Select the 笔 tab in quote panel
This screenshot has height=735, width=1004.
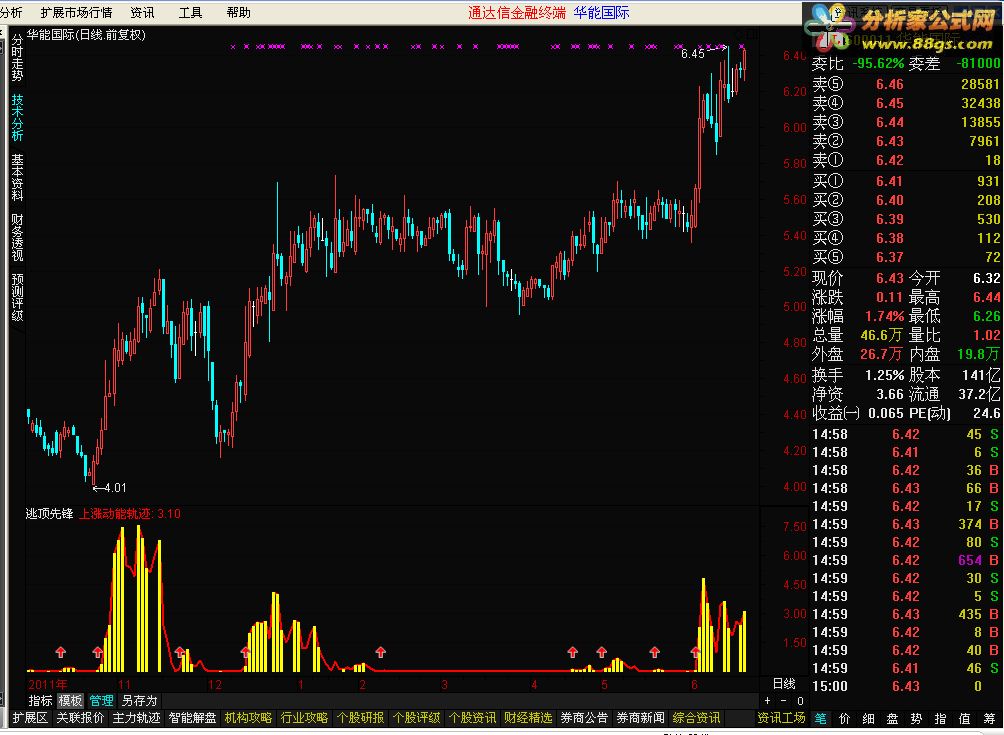(x=821, y=718)
